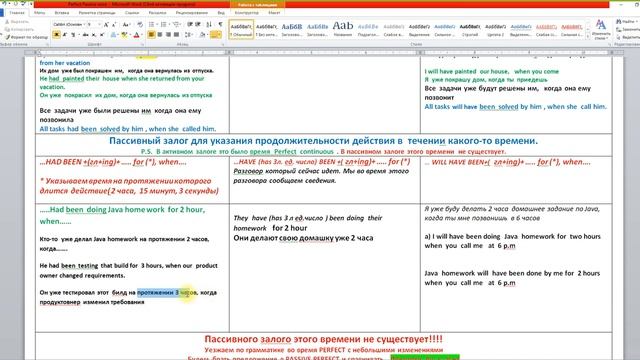Clear all formatting eraser icon
This screenshot has width=640, height=360.
[140, 25]
